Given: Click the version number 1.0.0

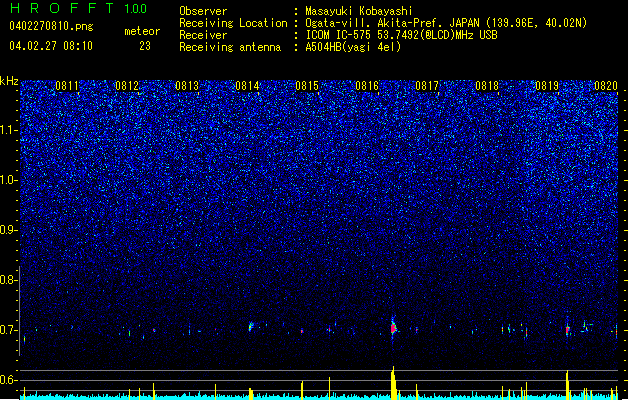Looking at the screenshot, I should 135,9.
